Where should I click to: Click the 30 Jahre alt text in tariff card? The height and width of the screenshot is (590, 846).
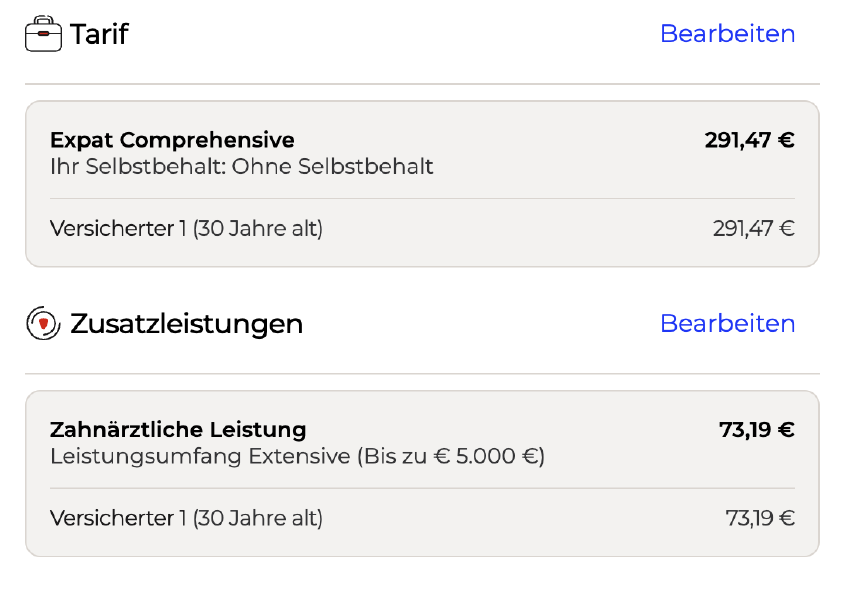[257, 228]
